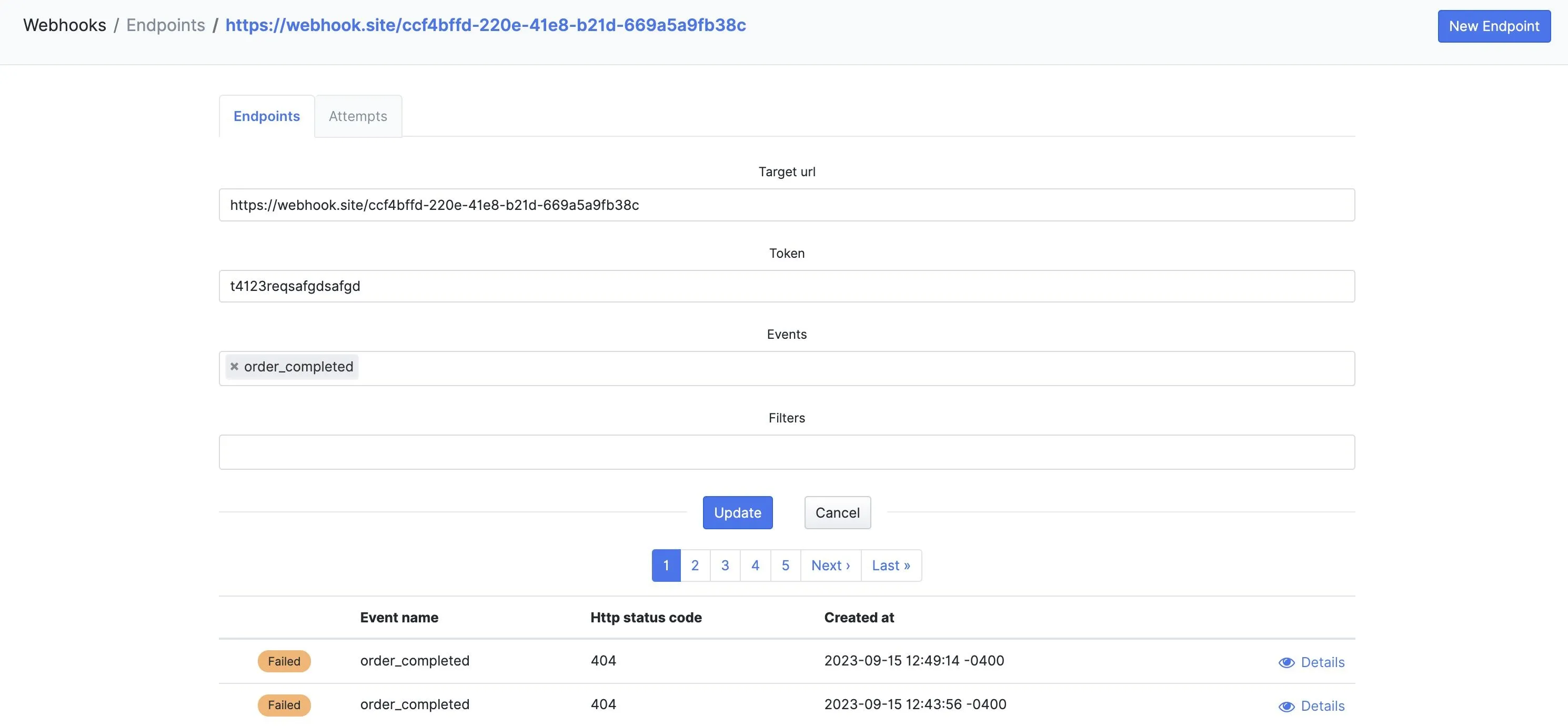Click 404 status in 12:43:56 row
This screenshot has height=726, width=1568.
[x=603, y=704]
